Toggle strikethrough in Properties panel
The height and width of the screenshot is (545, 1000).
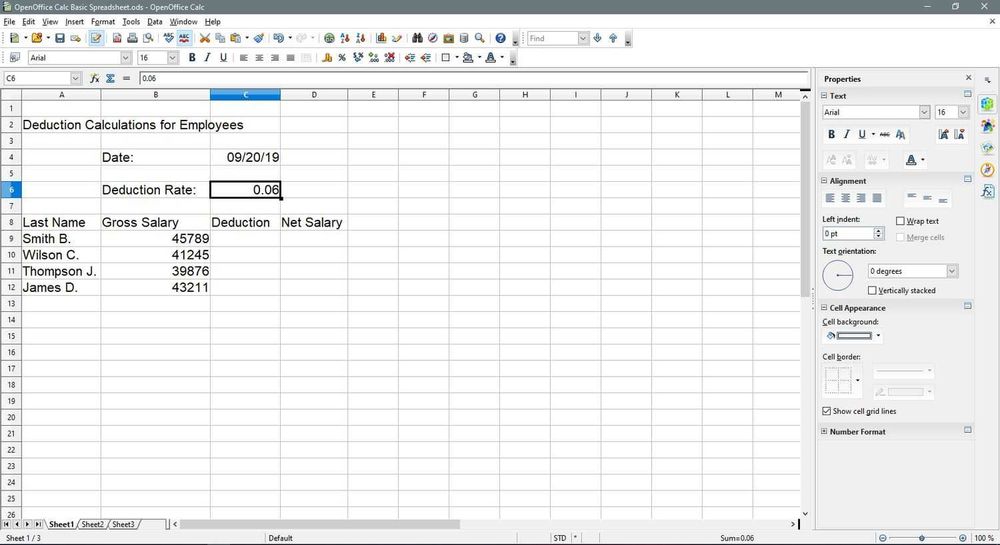coord(885,134)
